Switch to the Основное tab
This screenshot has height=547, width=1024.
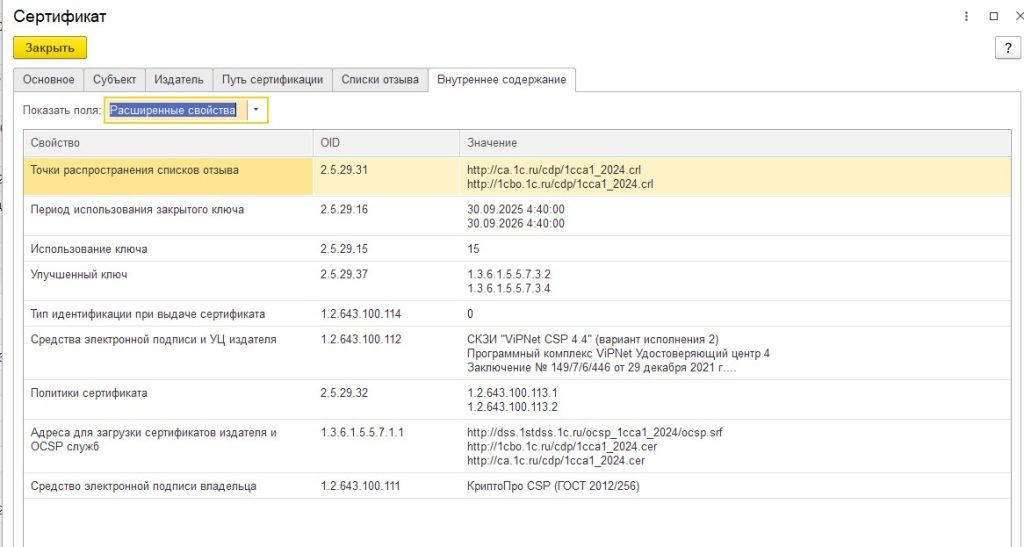pos(49,80)
